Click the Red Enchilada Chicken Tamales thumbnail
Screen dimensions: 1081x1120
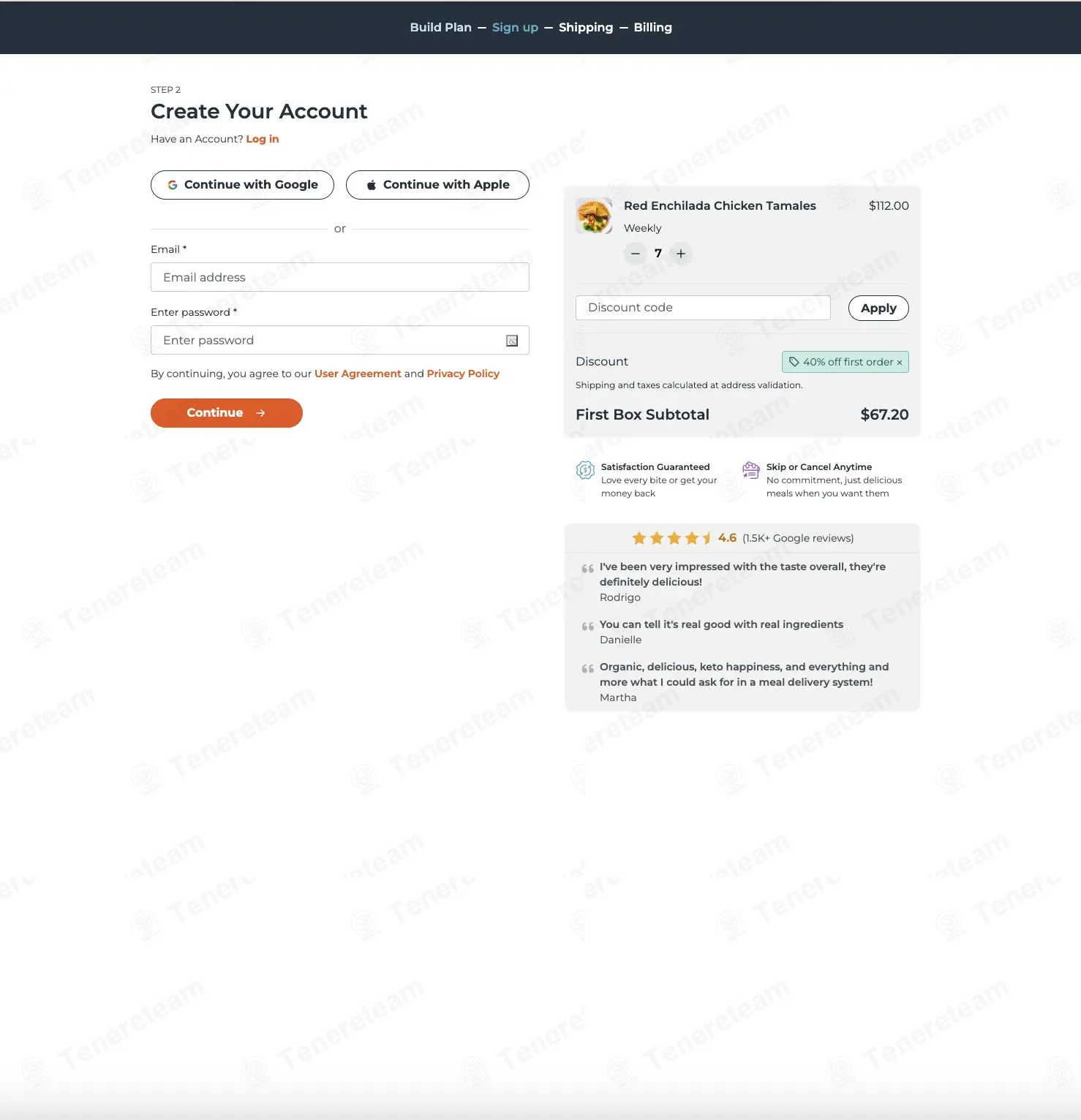coord(594,216)
